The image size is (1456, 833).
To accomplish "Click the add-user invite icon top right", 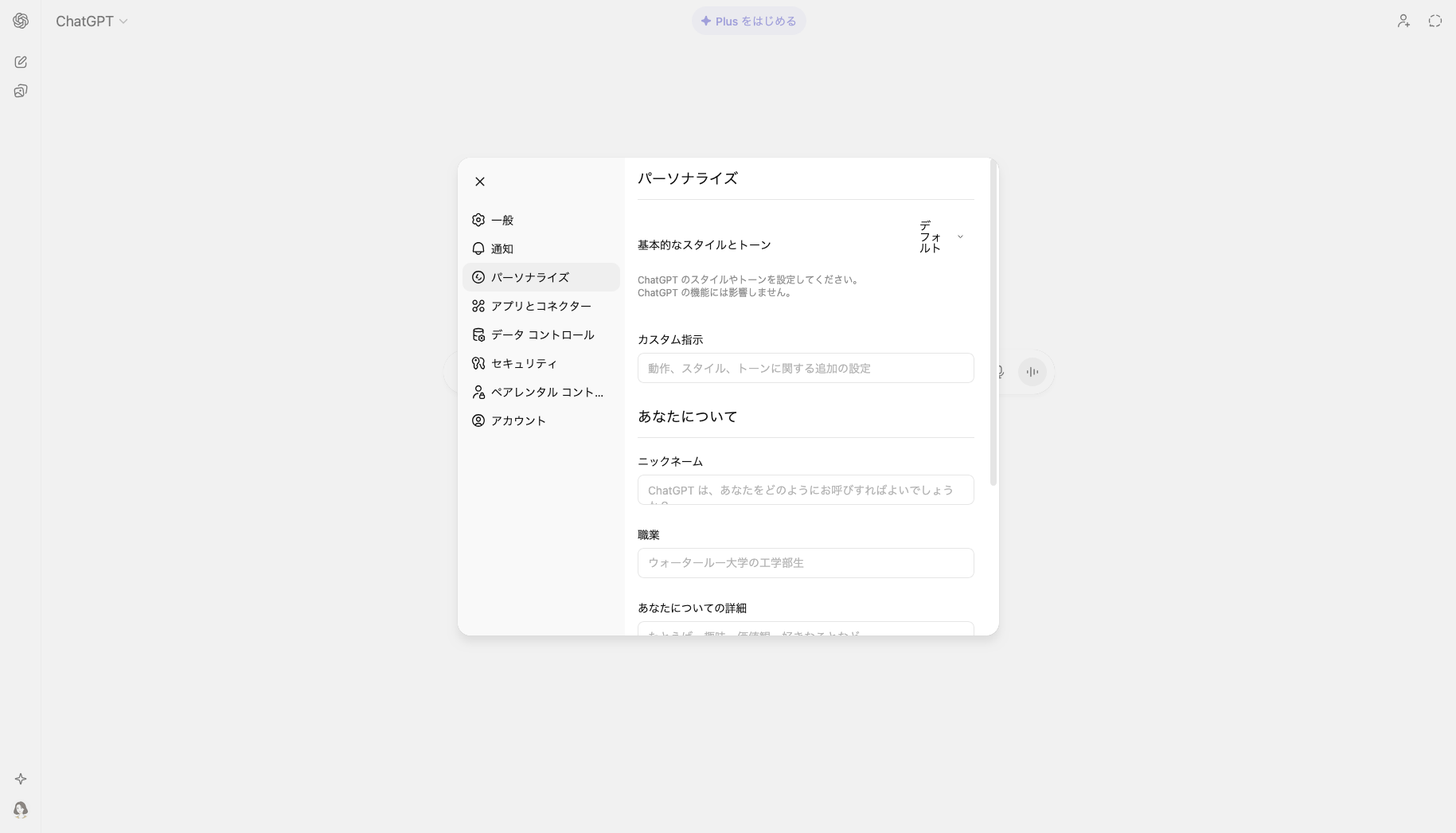I will [x=1403, y=21].
